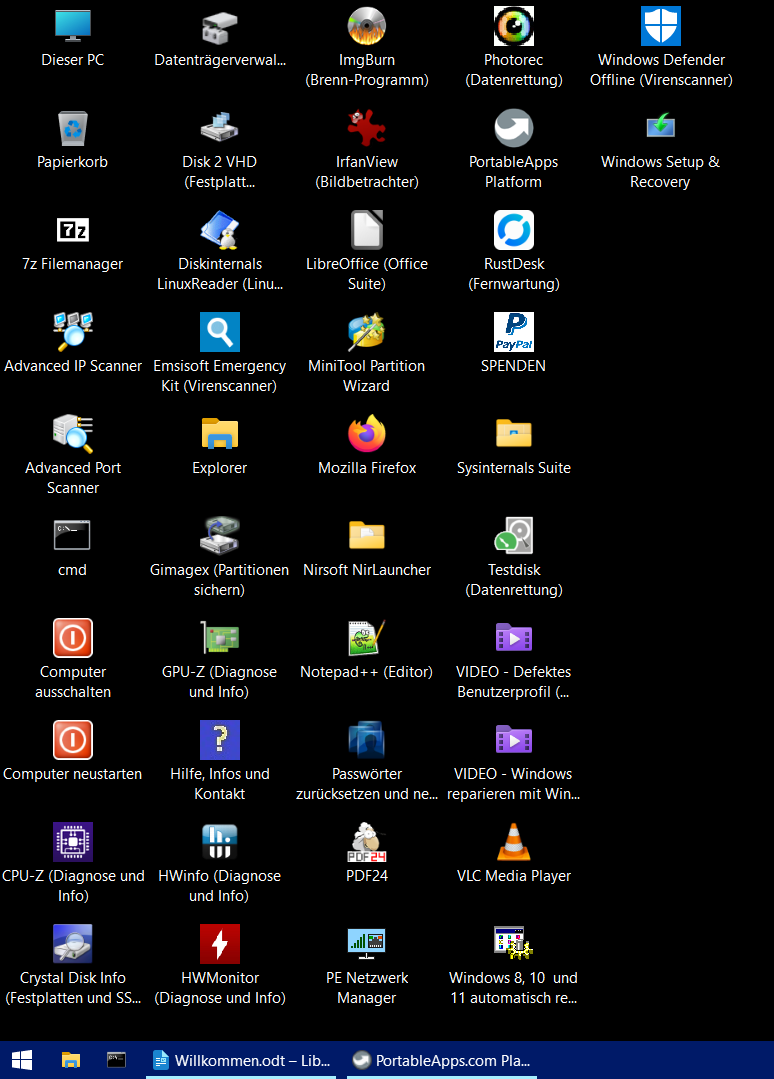Open the Dieser PC desktop icon
Image resolution: width=774 pixels, height=1079 pixels.
click(x=73, y=26)
